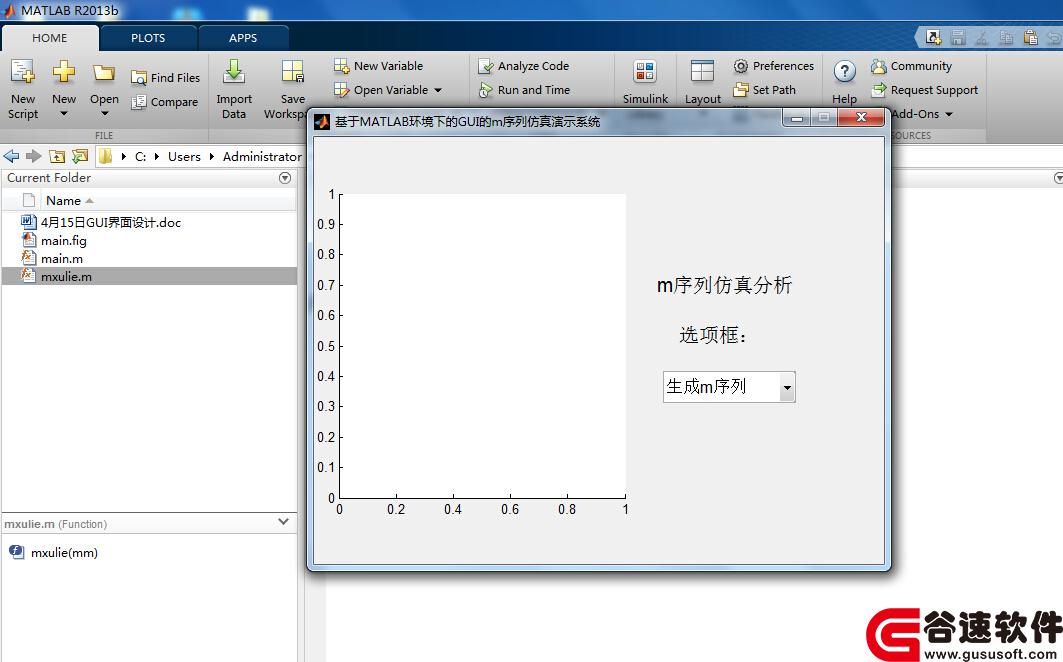Click the Help question mark icon
The height and width of the screenshot is (662, 1063).
pos(844,71)
